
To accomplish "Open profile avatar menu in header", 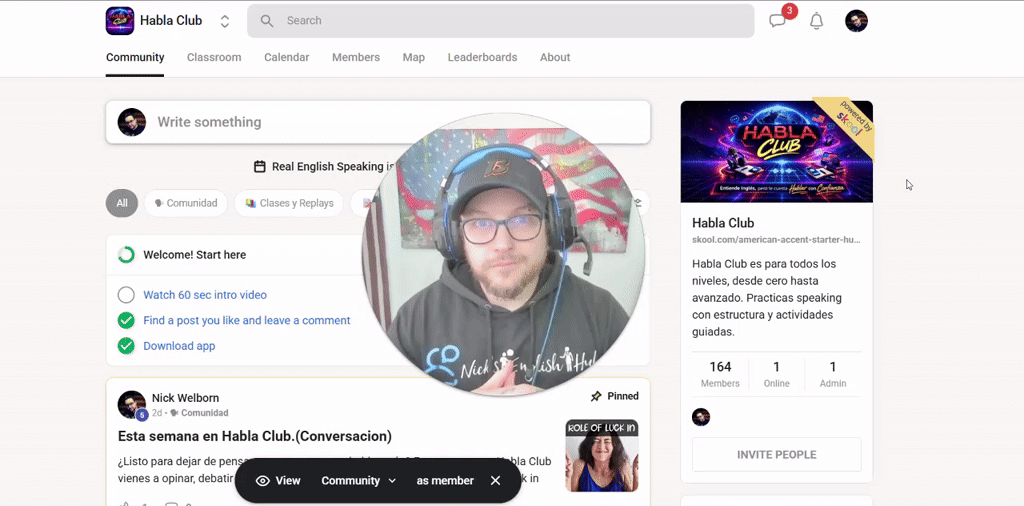I will 856,21.
